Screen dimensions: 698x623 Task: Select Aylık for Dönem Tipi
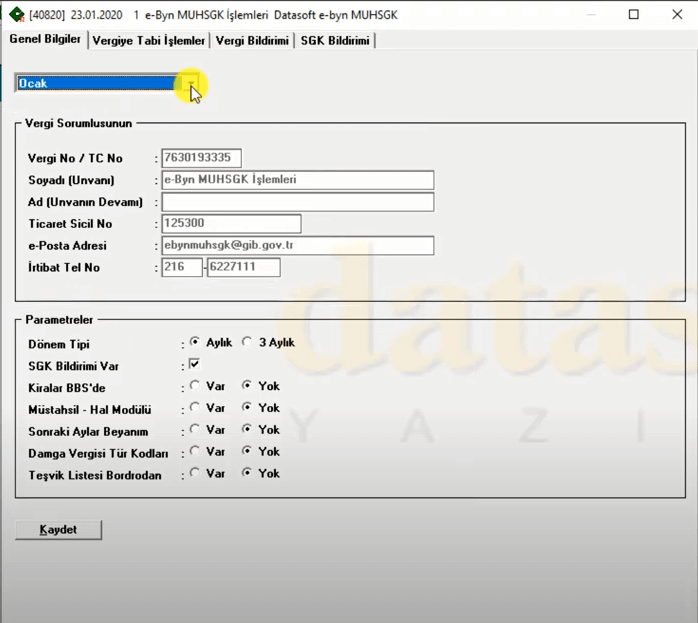point(195,342)
